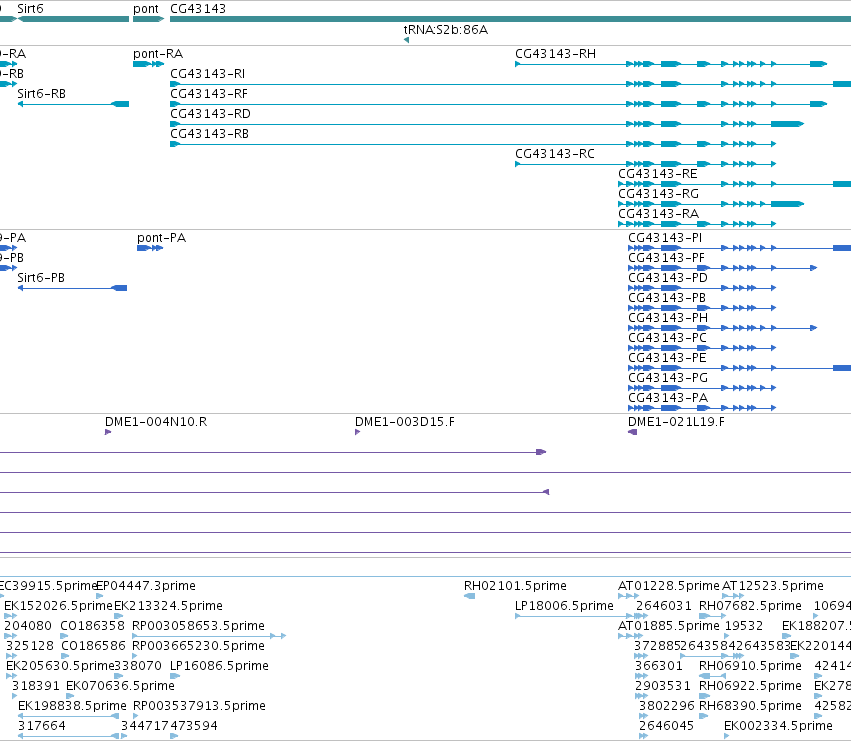Click transcript label CG43143-RE
The image size is (851, 741).
click(x=658, y=174)
